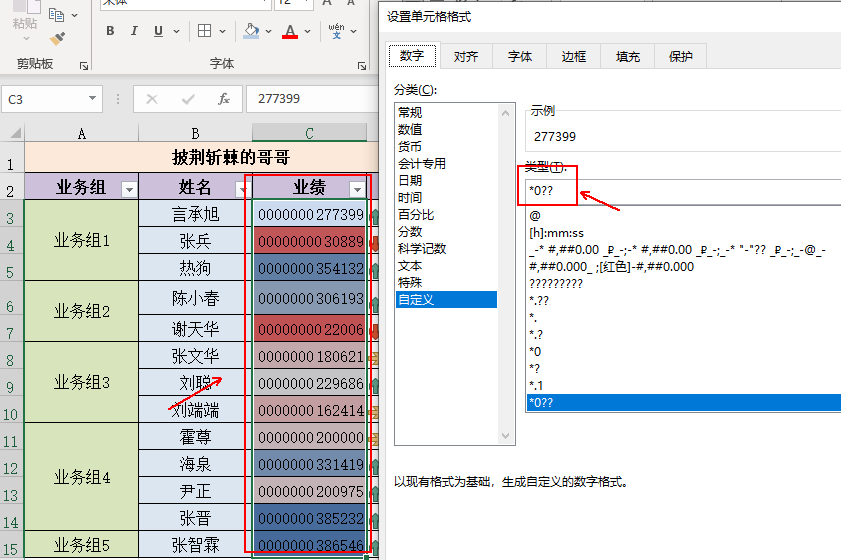Viewport: 841px width, 560px height.
Task: Click category list scroll down arrow
Action: click(505, 436)
